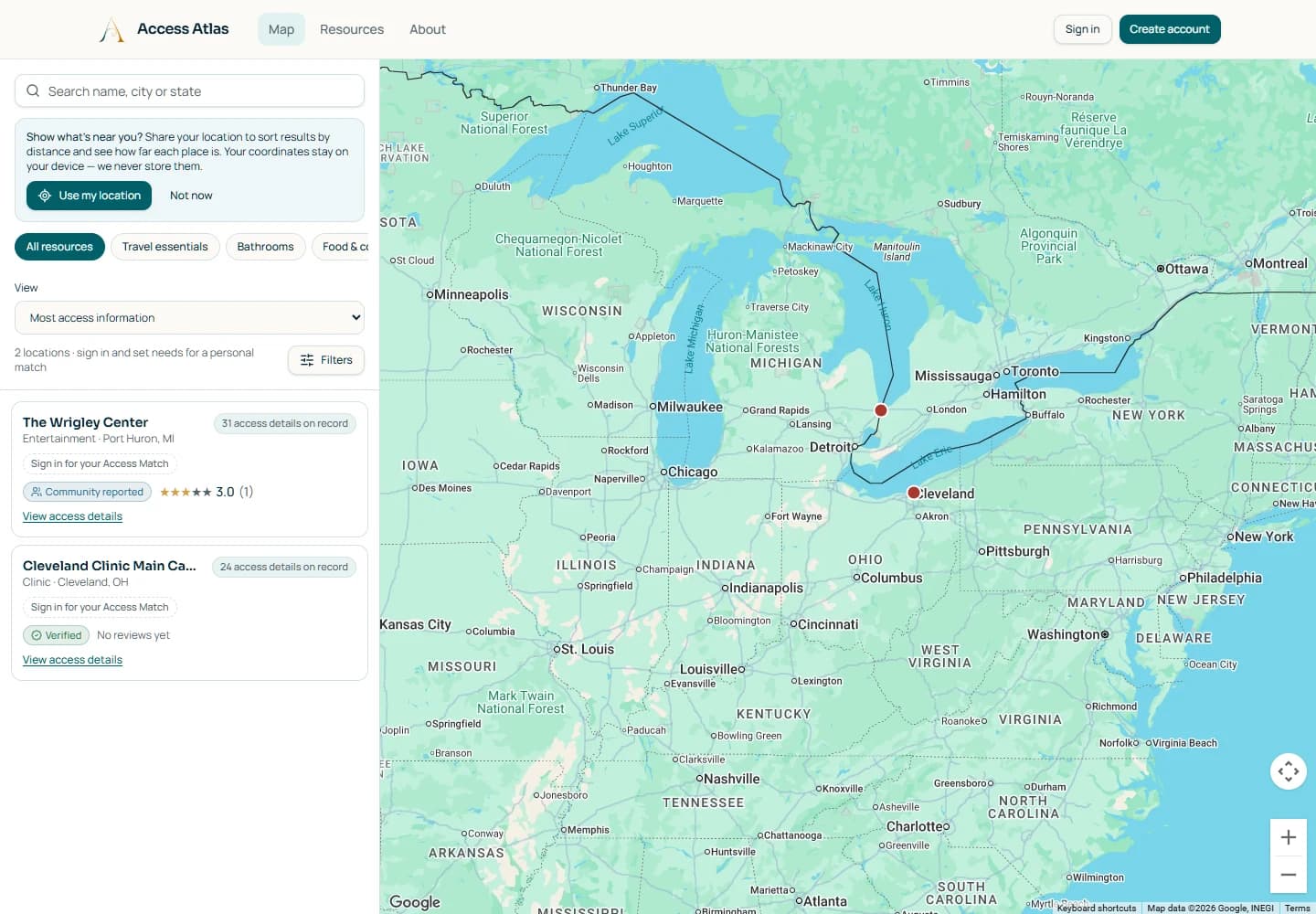Select the All resources filter chip

[59, 247]
